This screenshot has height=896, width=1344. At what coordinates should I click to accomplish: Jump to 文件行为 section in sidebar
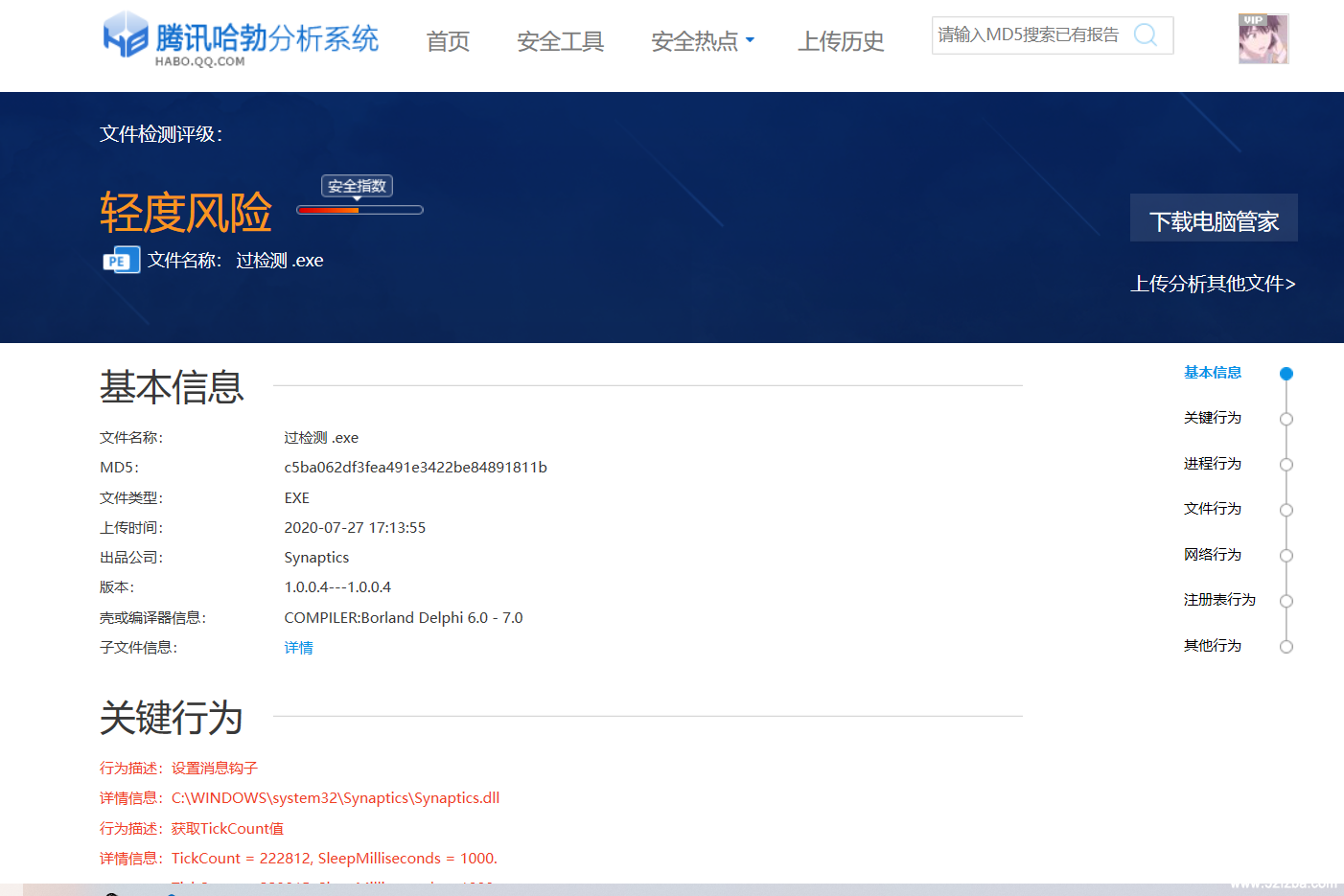coord(1213,509)
